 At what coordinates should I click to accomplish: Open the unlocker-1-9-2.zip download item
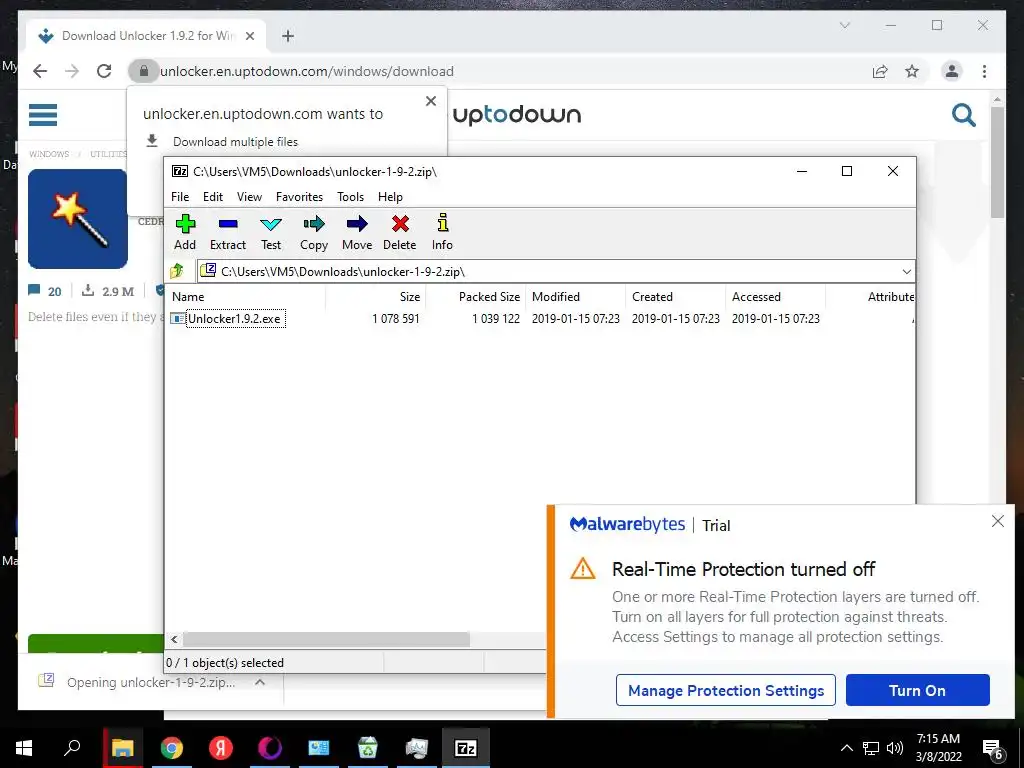(139, 682)
